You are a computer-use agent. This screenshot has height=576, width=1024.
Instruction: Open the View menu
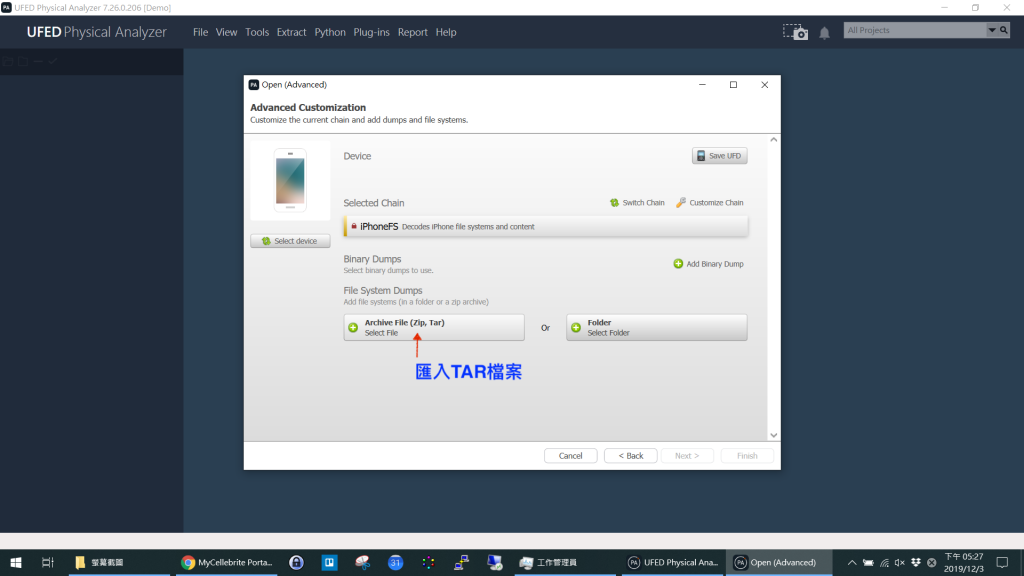226,32
